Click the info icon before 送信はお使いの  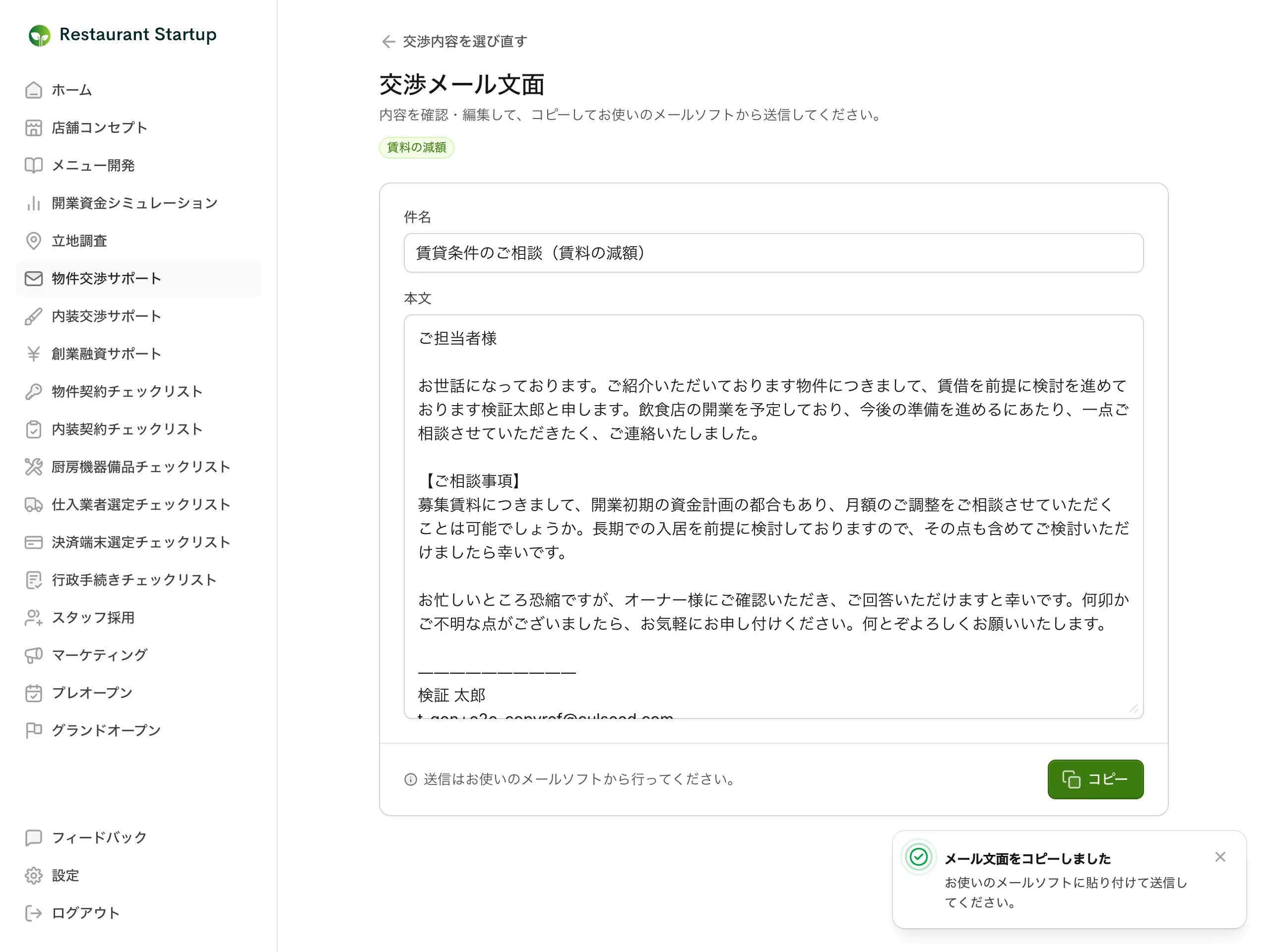click(x=410, y=779)
